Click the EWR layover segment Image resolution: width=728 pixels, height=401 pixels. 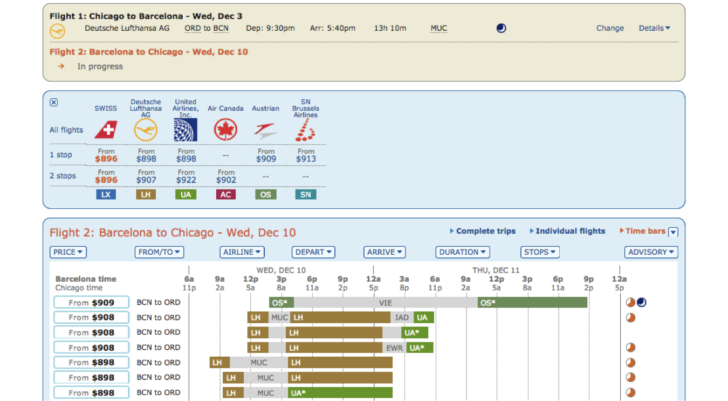394,348
